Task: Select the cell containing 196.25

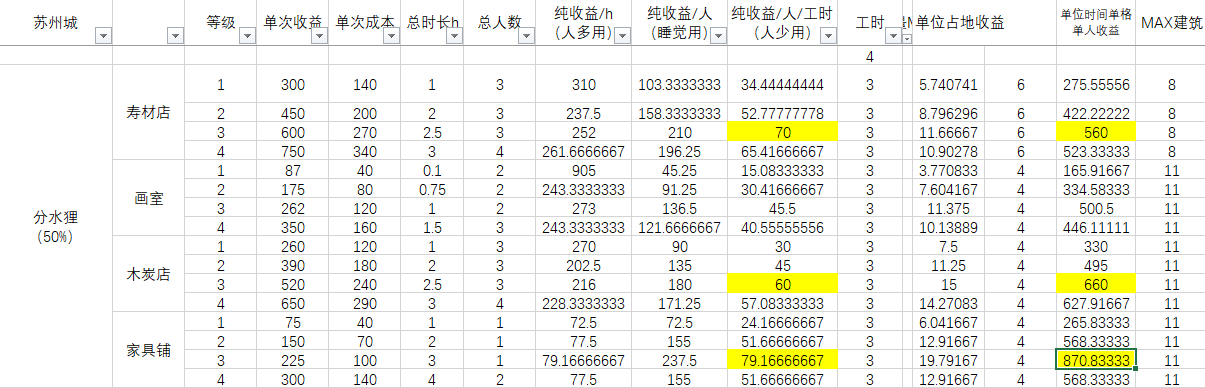Action: pyautogui.click(x=680, y=150)
